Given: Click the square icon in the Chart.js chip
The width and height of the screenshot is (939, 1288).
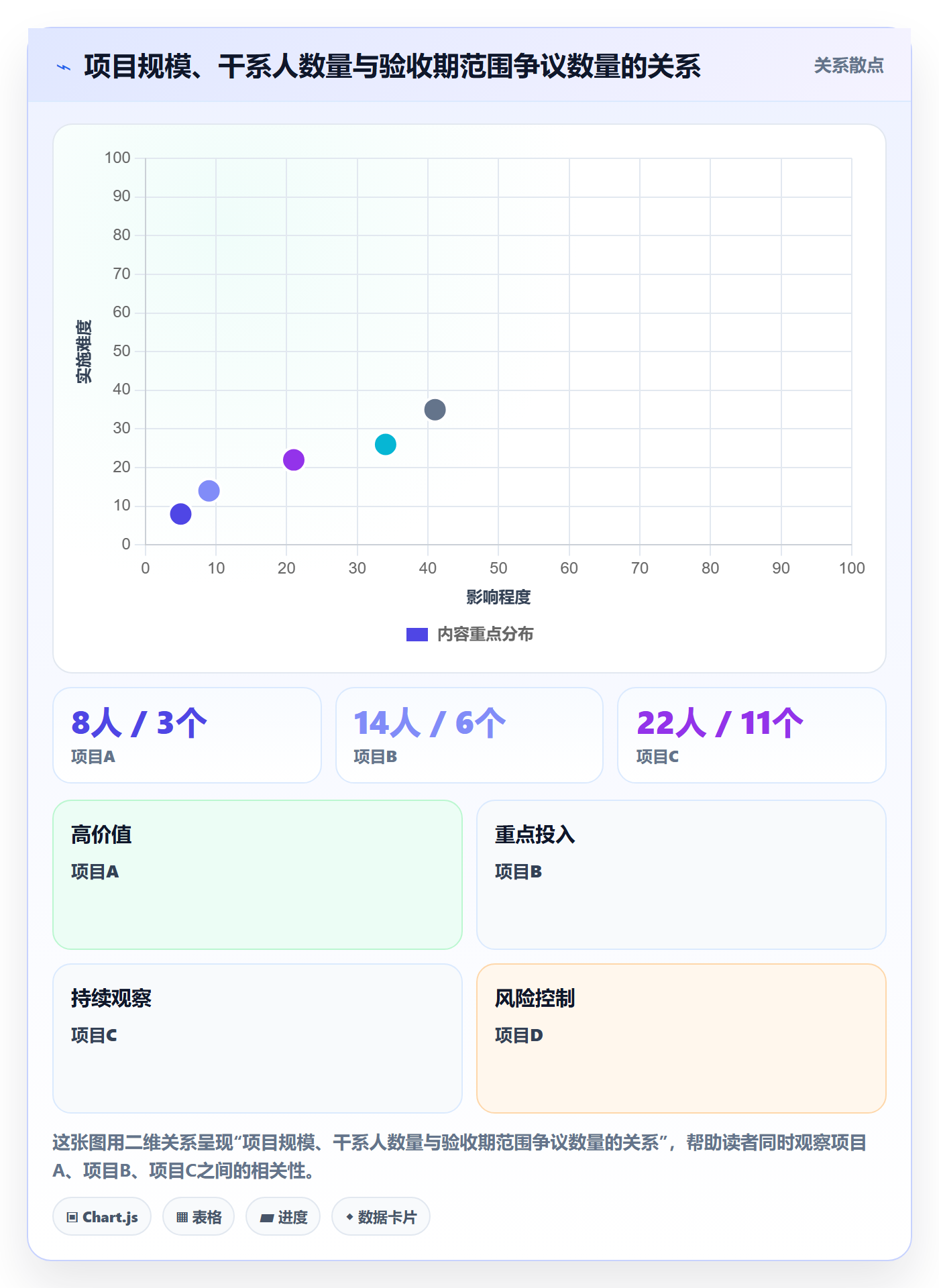Looking at the screenshot, I should (x=72, y=1218).
